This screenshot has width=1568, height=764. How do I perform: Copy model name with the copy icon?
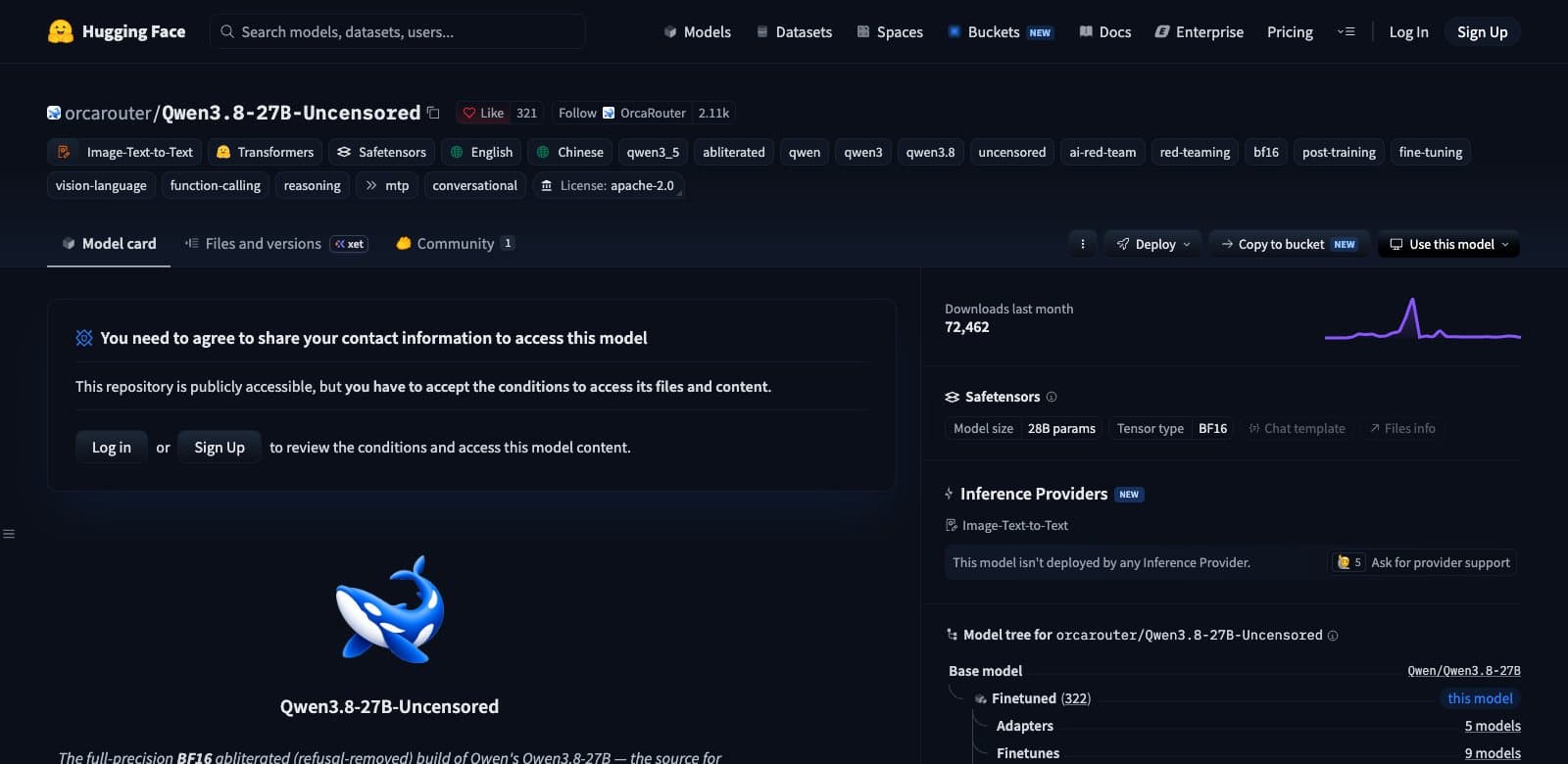tap(433, 113)
